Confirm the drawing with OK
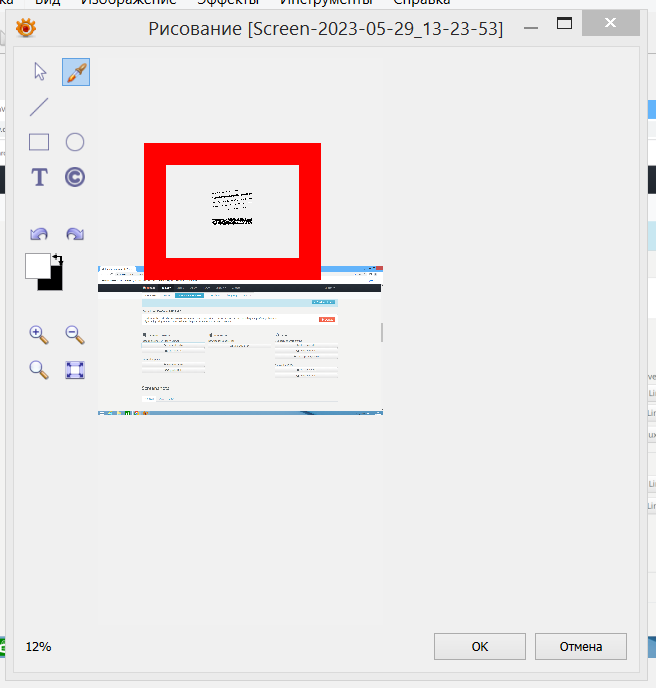656x688 pixels. tap(480, 646)
